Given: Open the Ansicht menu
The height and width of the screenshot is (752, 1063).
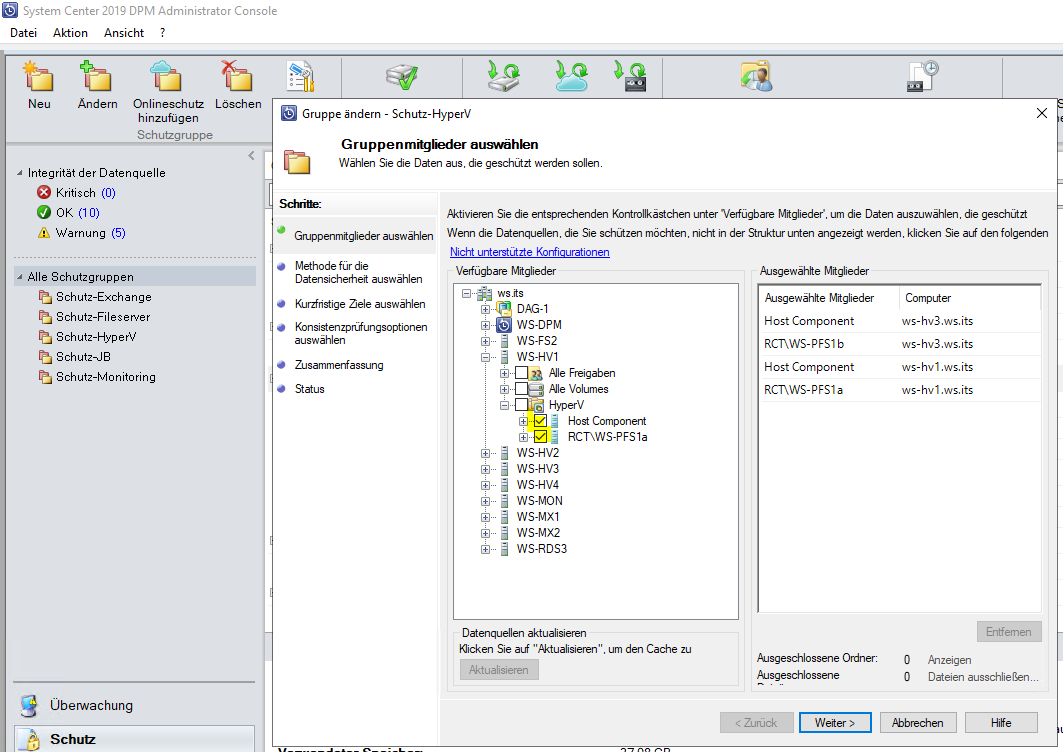Looking at the screenshot, I should click(x=123, y=33).
